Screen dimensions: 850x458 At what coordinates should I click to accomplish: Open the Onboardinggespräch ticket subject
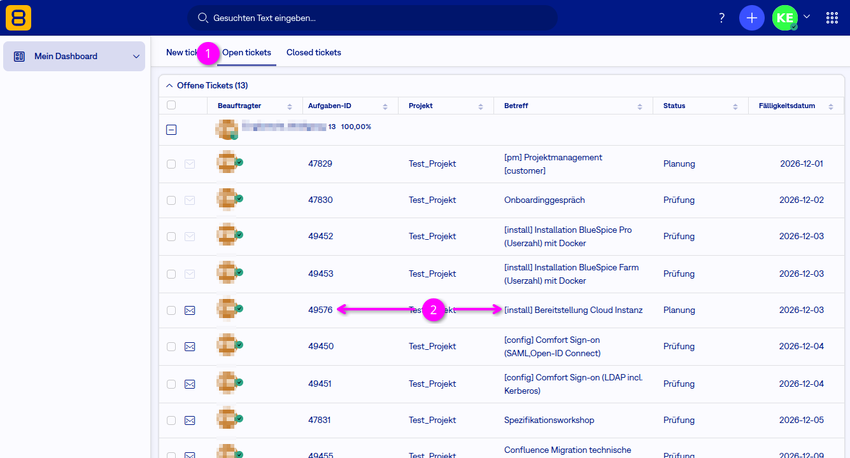click(544, 200)
